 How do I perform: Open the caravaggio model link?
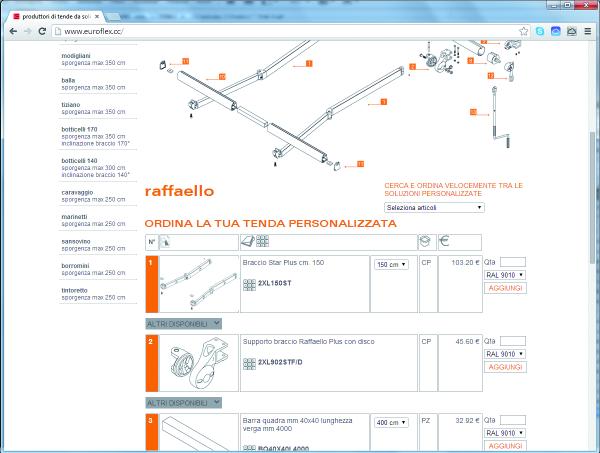coord(77,192)
